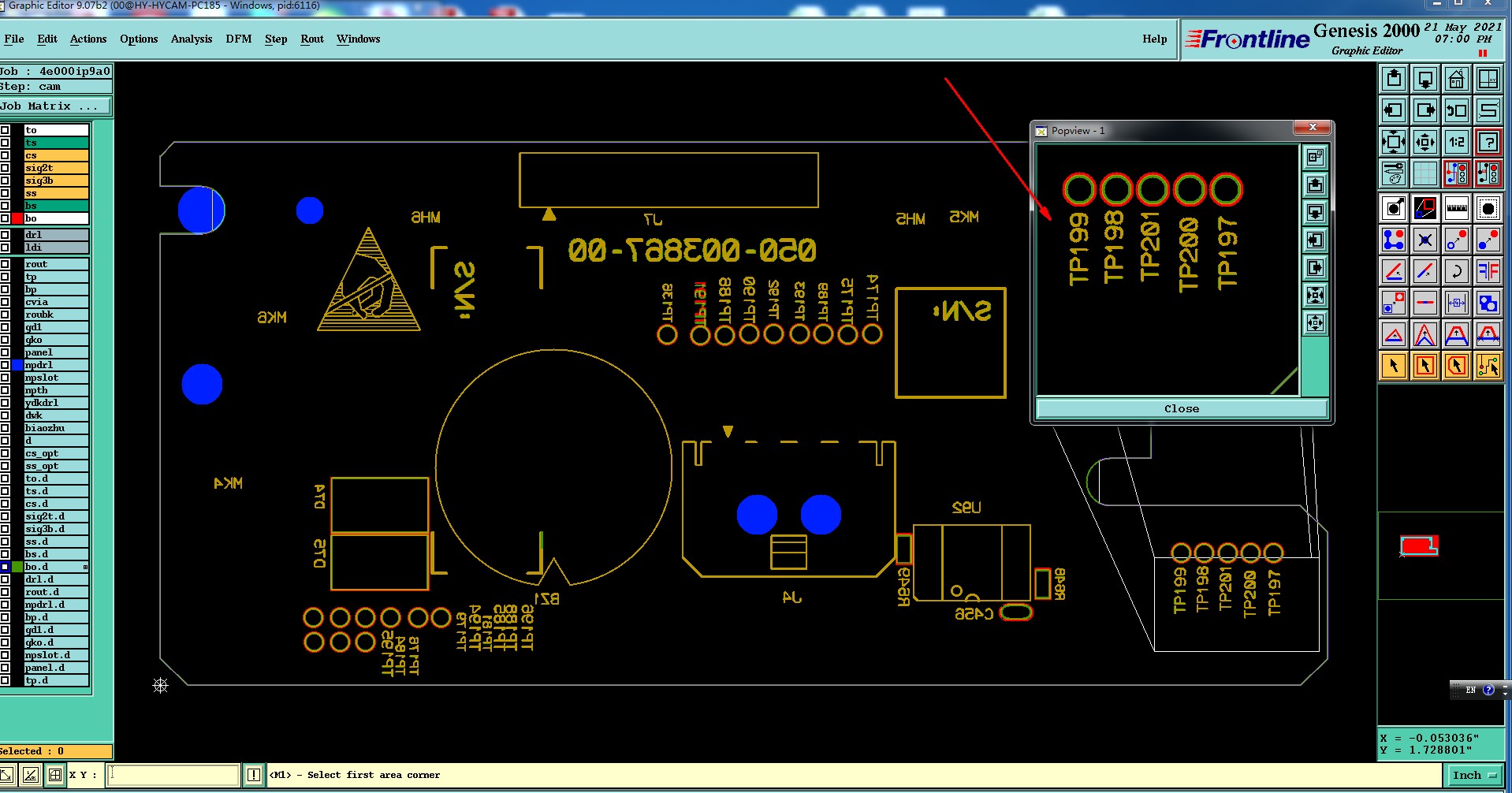This screenshot has width=1512, height=793.
Task: Toggle the checkbox for layer sig2t
Action: 5,168
